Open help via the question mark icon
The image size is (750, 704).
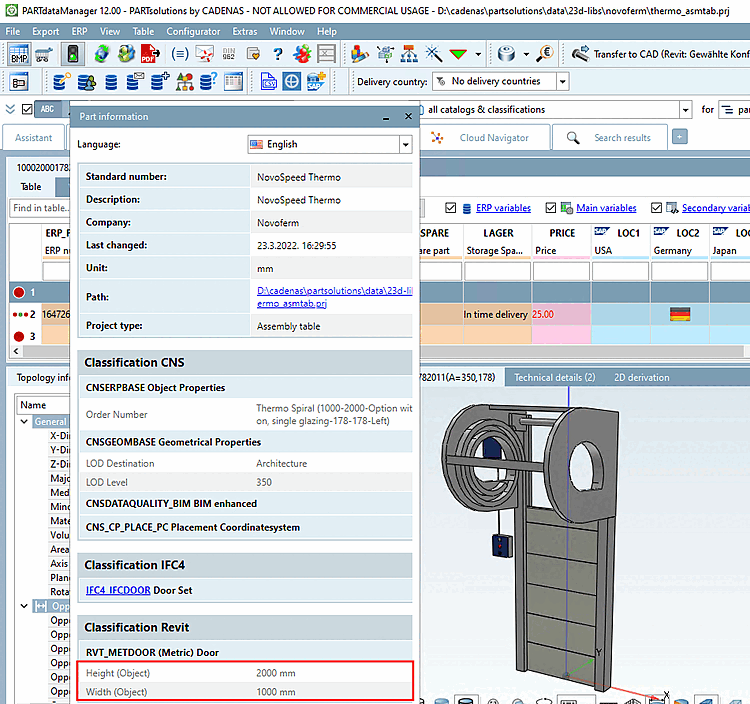click(277, 53)
